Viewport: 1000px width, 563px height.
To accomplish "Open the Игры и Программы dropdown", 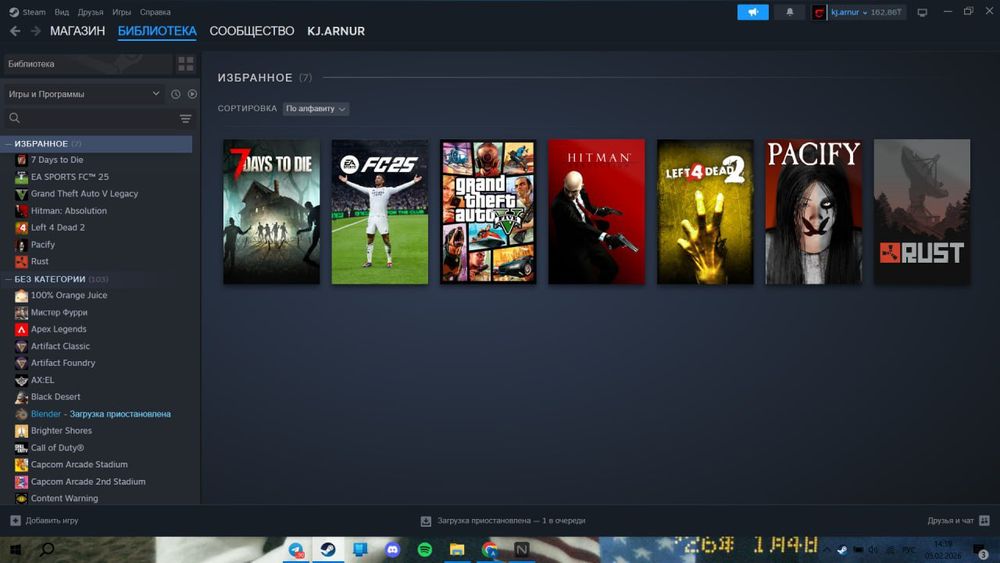I will click(x=84, y=94).
